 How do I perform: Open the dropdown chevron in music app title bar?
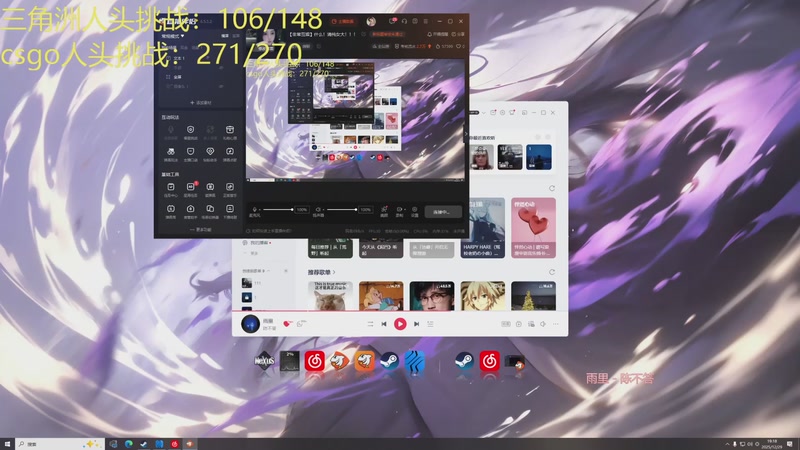pos(484,113)
